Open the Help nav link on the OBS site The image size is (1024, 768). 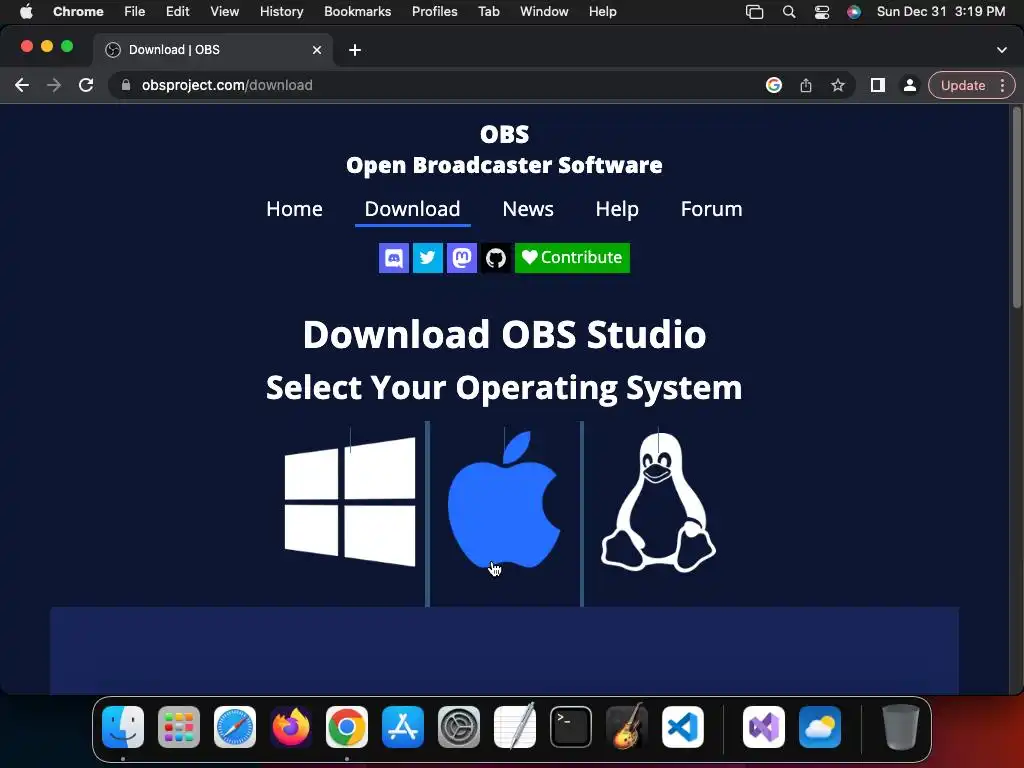(x=617, y=209)
